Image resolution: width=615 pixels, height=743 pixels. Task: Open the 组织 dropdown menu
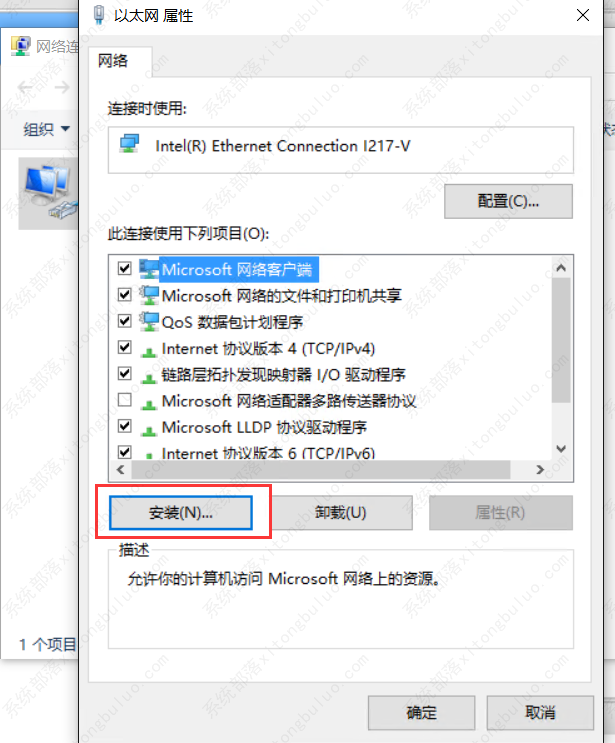click(x=46, y=128)
